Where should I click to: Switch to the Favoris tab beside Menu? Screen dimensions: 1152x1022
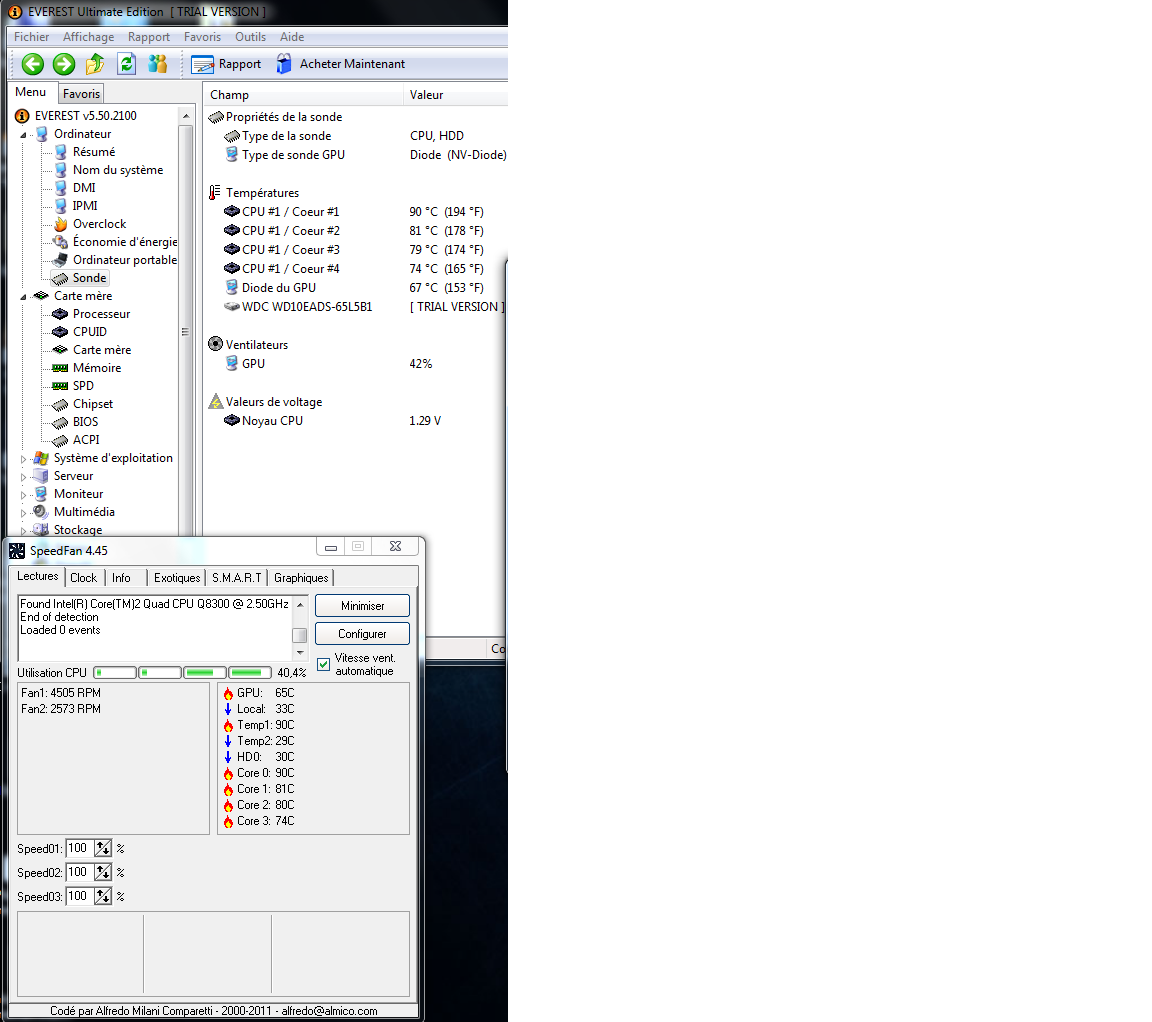coord(81,93)
